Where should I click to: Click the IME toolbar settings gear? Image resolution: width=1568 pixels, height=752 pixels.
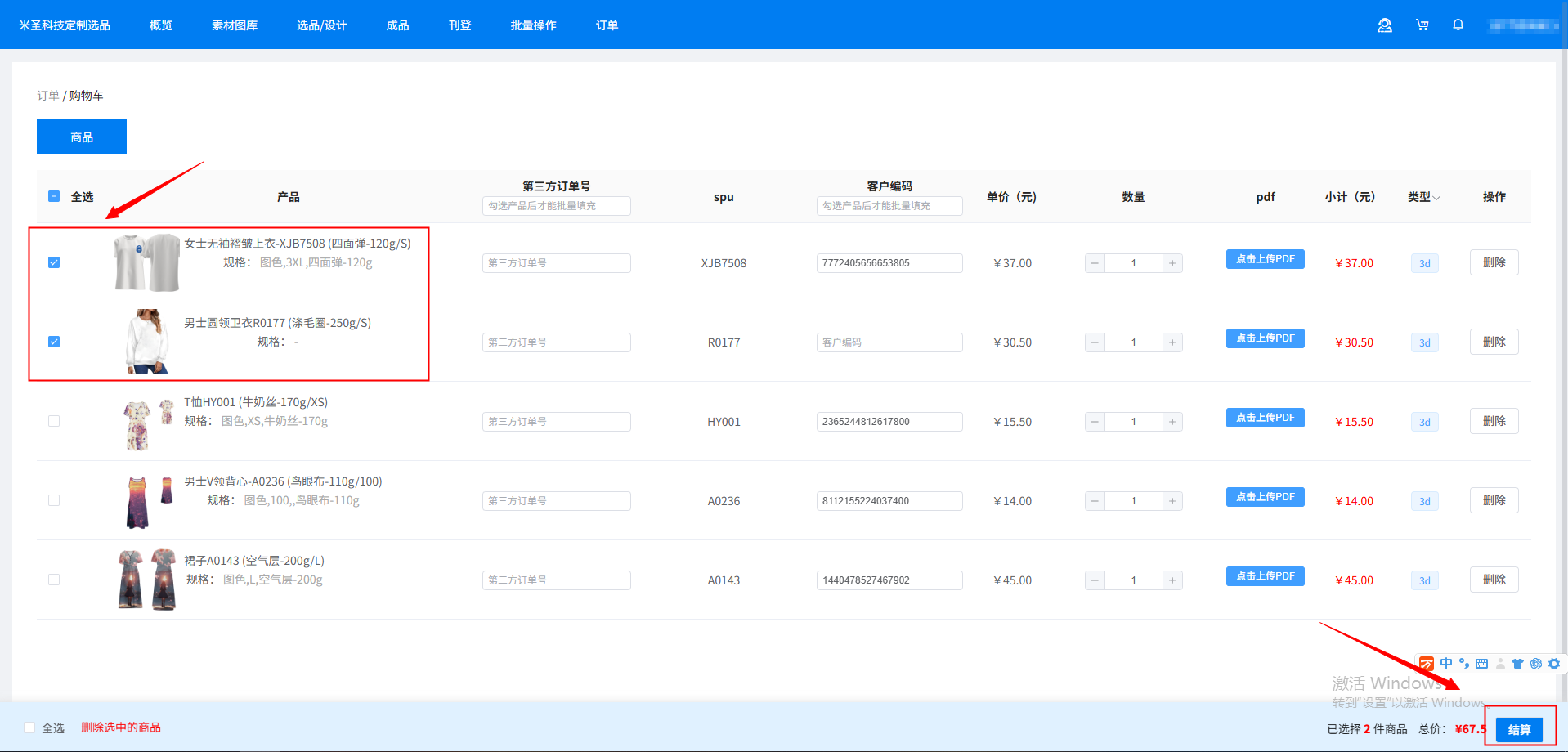pos(1554,664)
